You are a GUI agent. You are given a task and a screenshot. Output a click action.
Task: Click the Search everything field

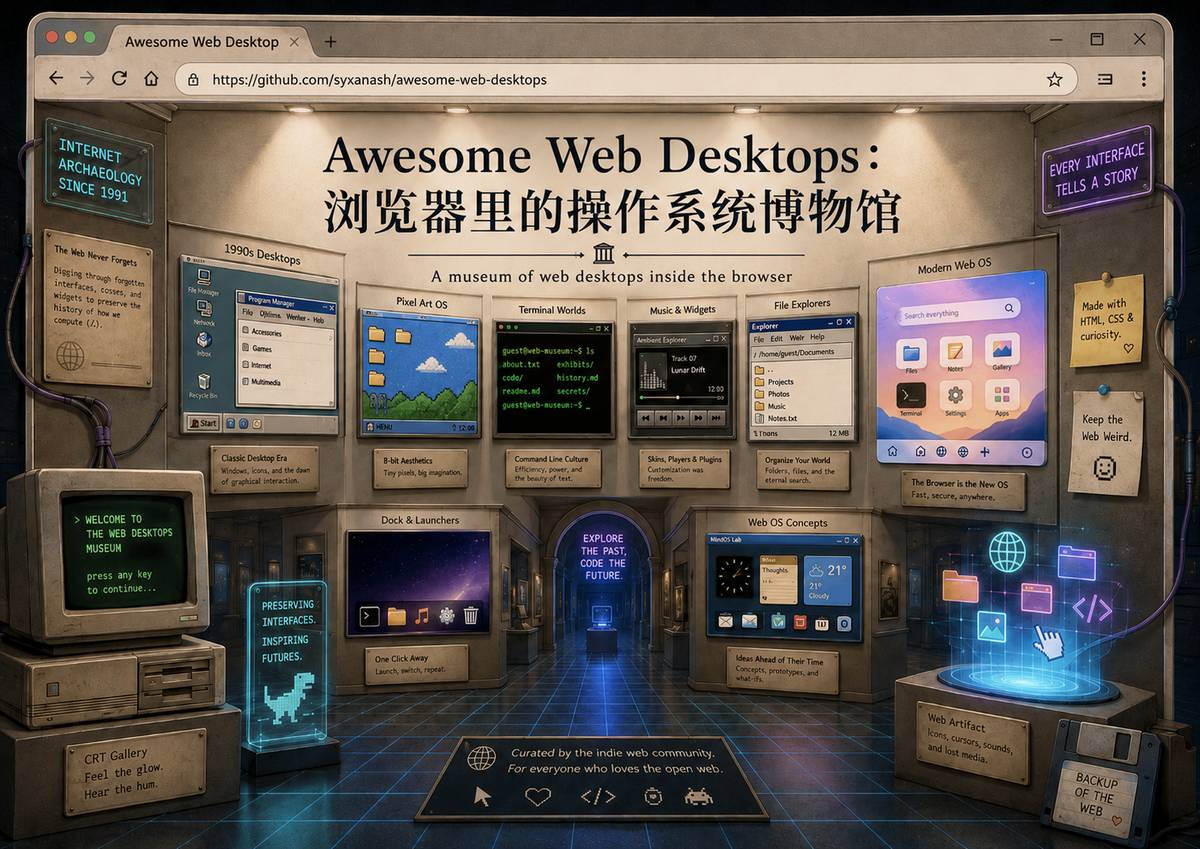coord(959,313)
